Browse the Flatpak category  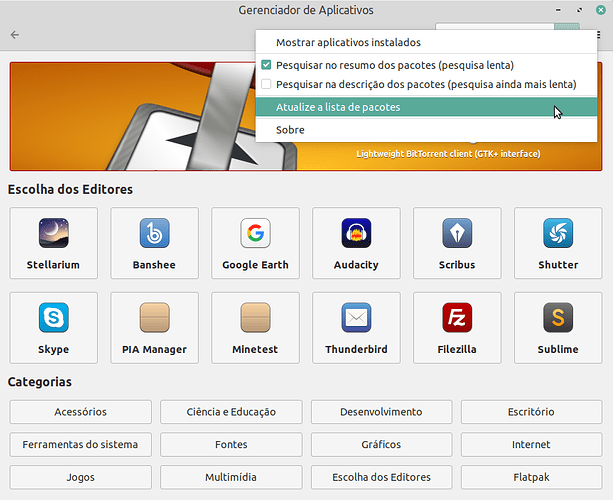click(x=531, y=477)
